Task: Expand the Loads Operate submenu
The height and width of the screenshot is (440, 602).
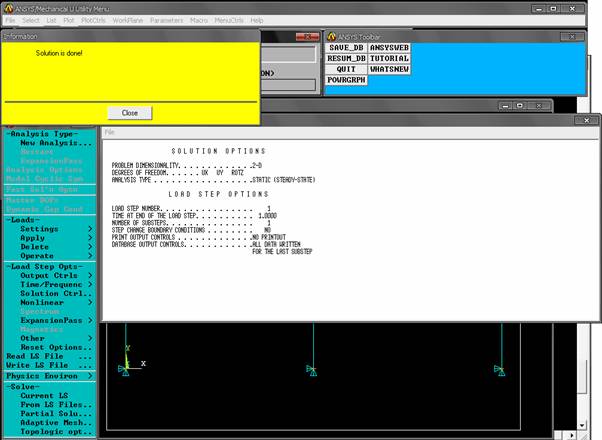Action: pos(56,256)
